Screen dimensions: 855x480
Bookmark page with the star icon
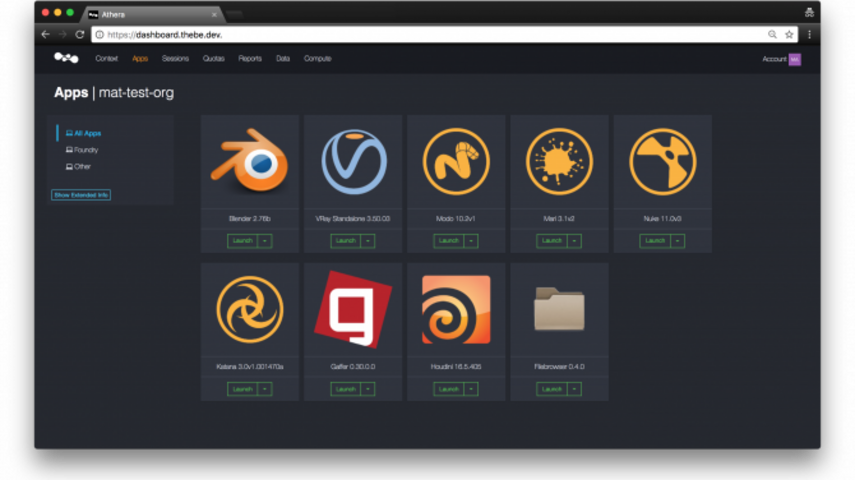click(789, 34)
